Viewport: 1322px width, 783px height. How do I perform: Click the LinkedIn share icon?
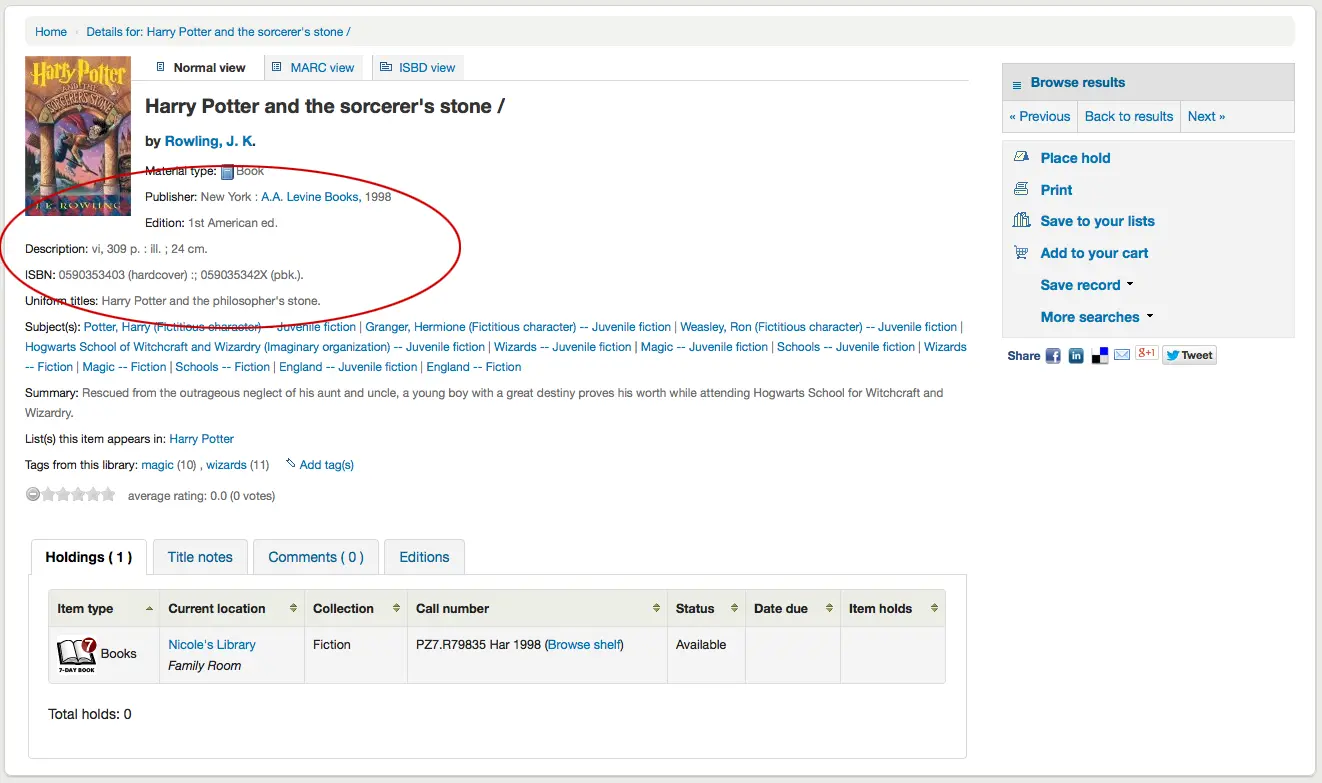coord(1076,355)
